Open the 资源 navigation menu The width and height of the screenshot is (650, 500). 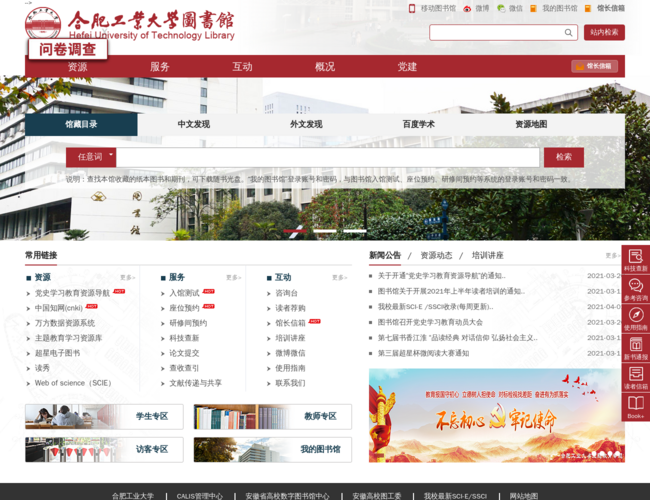[78, 66]
